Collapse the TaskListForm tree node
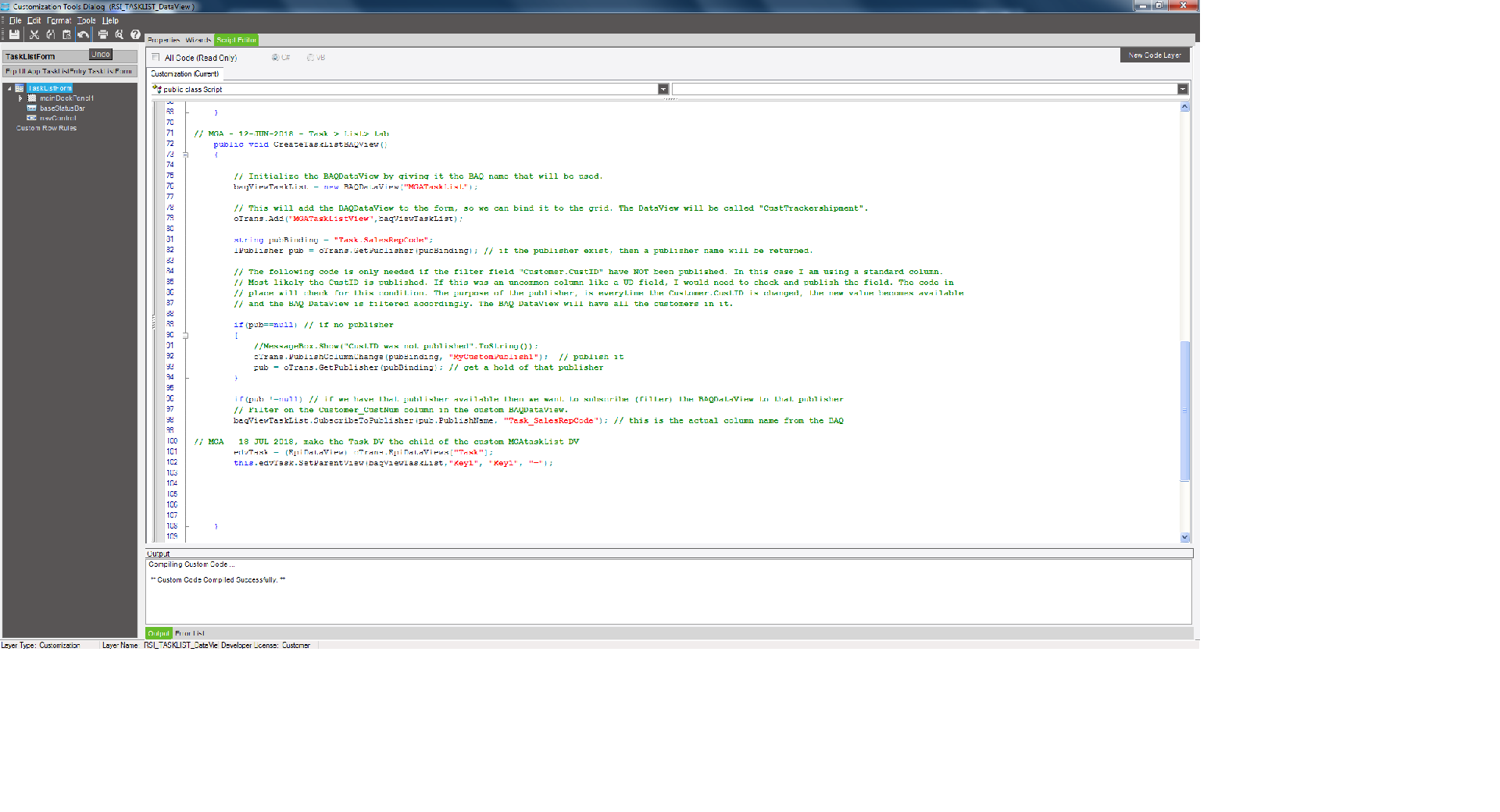Image resolution: width=1500 pixels, height=812 pixels. [9, 88]
